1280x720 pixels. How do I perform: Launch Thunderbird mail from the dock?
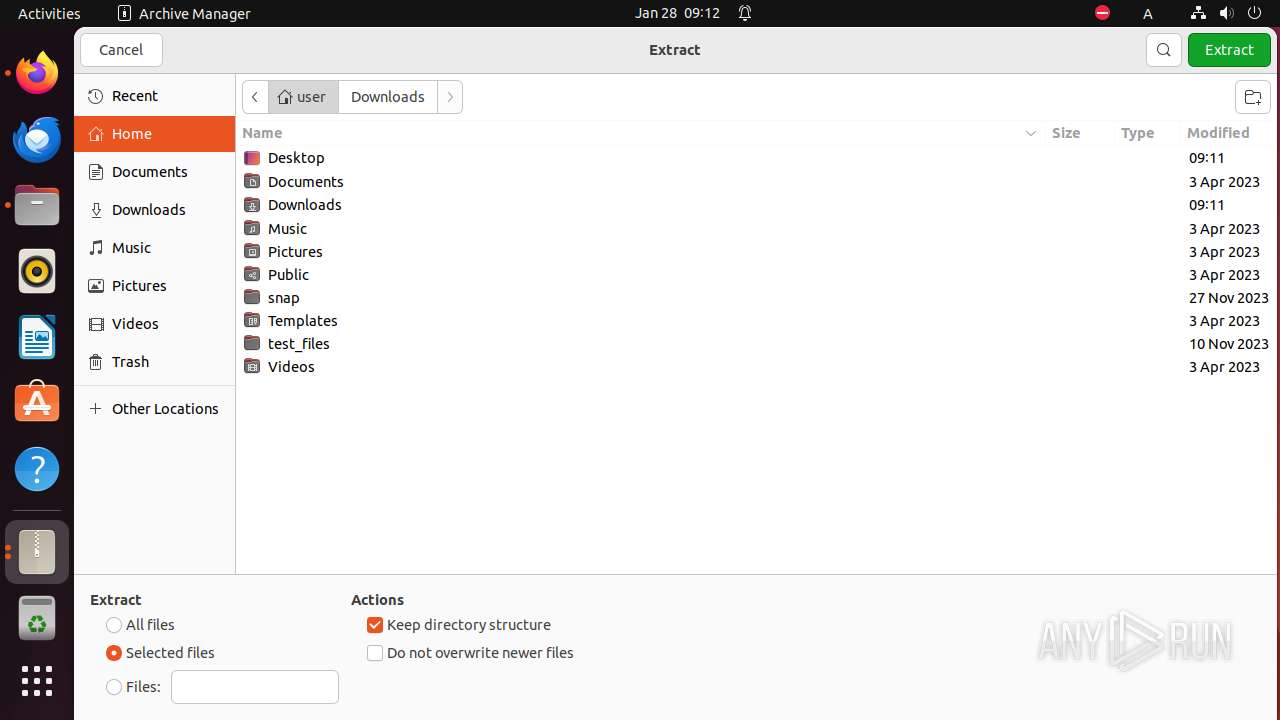(37, 139)
